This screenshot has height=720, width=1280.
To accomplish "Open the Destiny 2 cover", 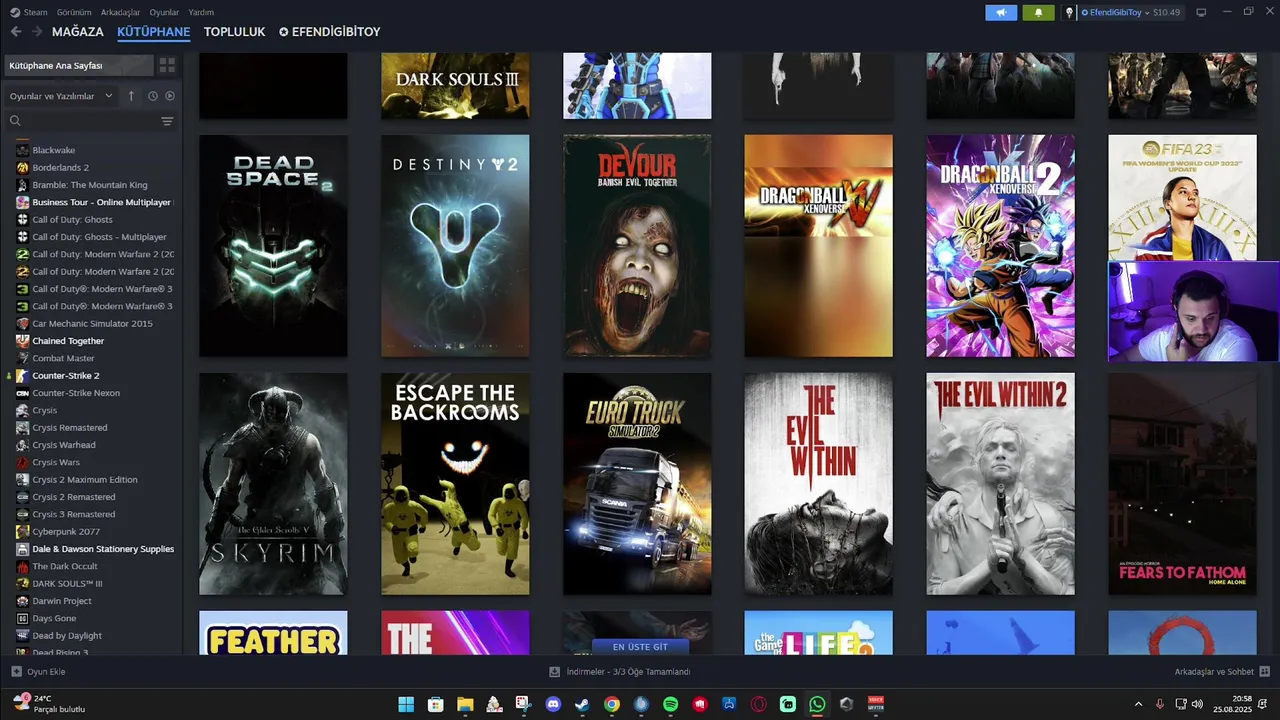I will pyautogui.click(x=455, y=246).
